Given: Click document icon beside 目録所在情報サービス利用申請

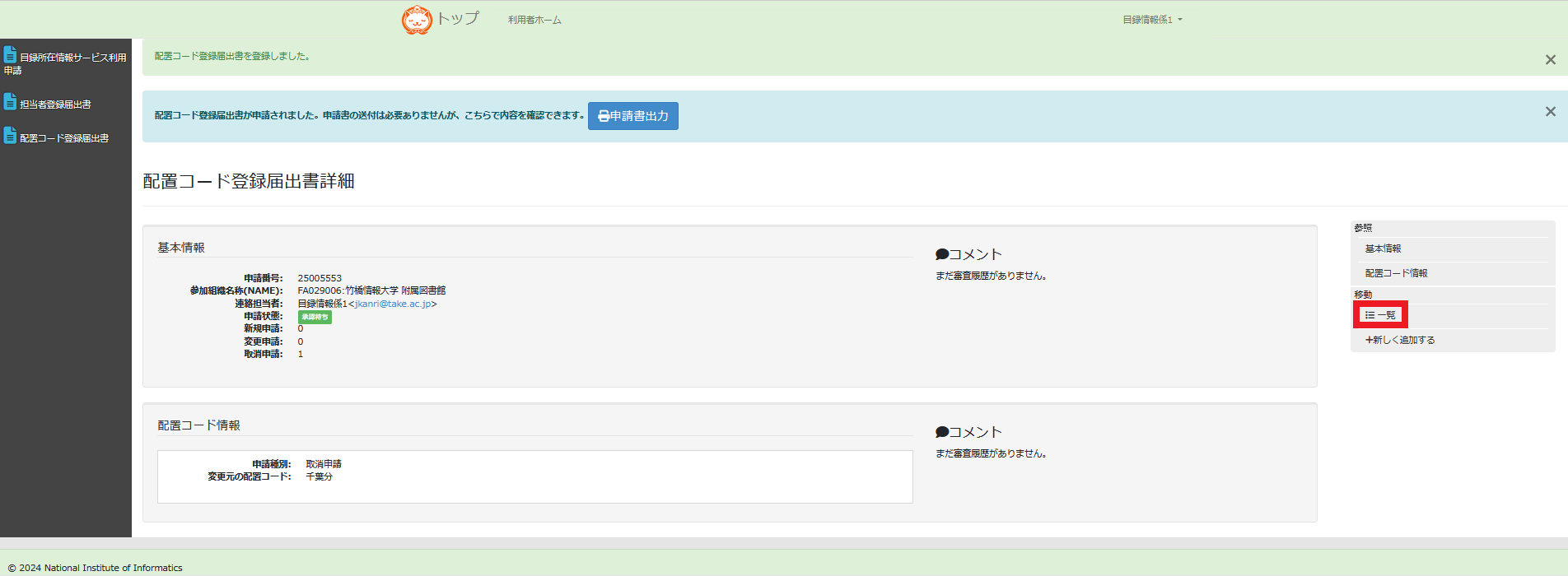Looking at the screenshot, I should pyautogui.click(x=10, y=55).
